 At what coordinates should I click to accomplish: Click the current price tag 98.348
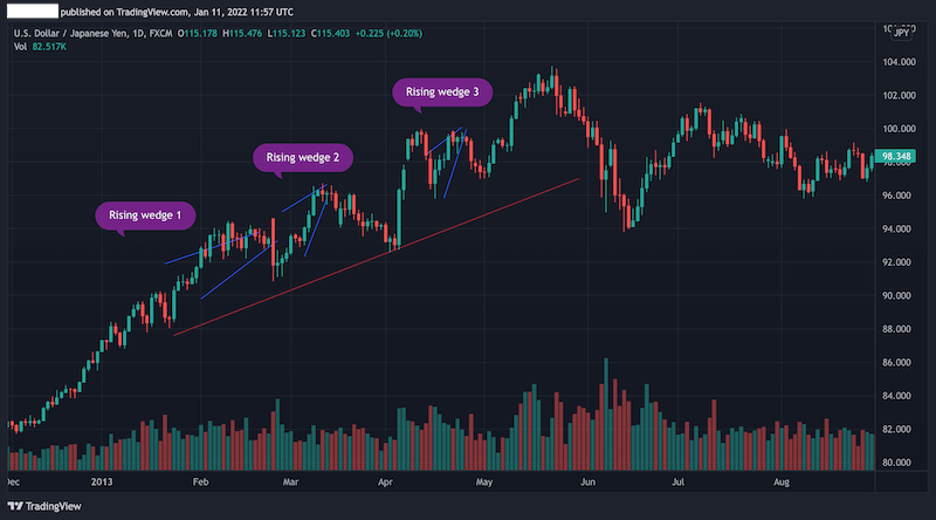[895, 156]
